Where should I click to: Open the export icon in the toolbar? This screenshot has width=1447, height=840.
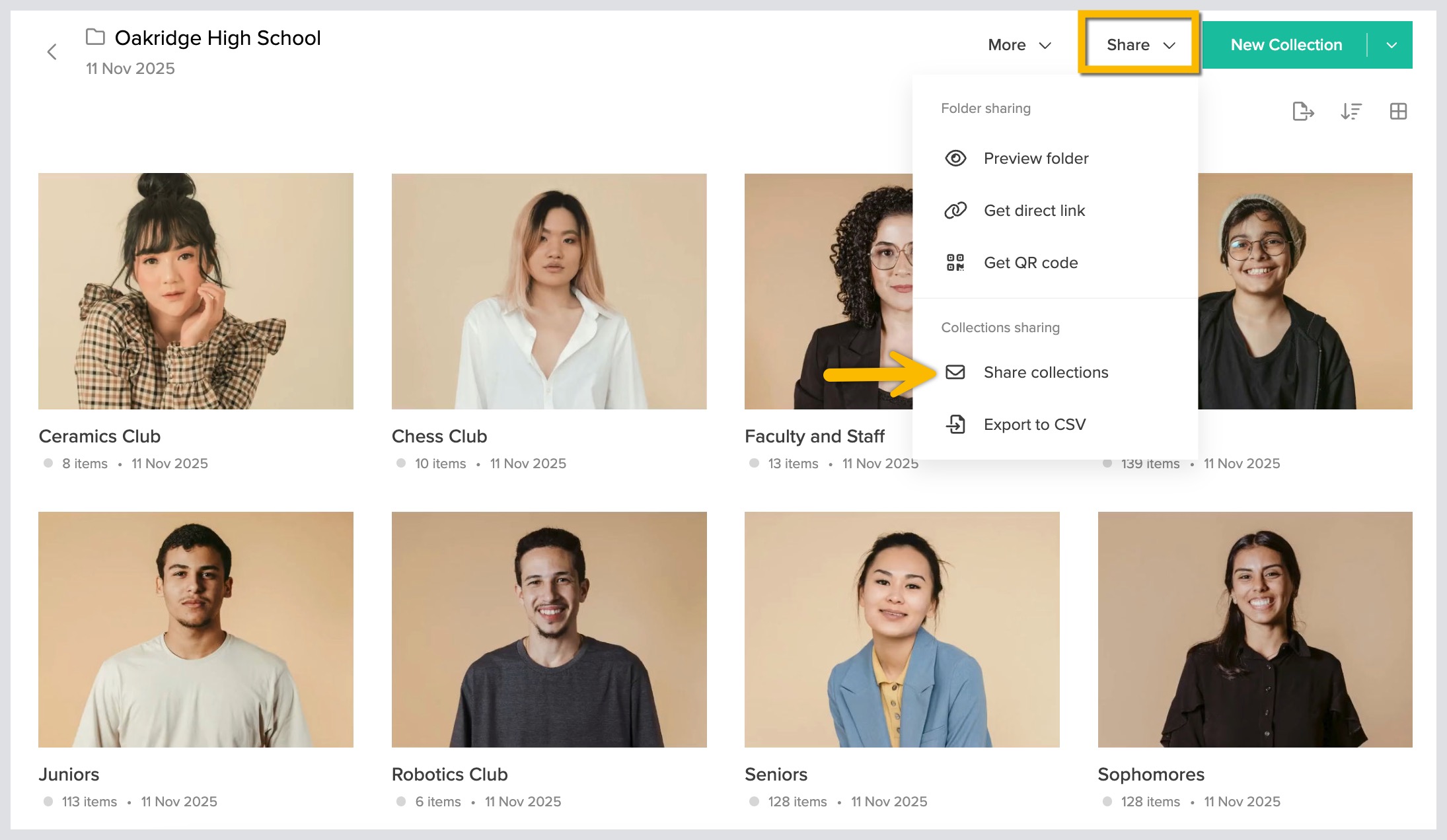1303,112
